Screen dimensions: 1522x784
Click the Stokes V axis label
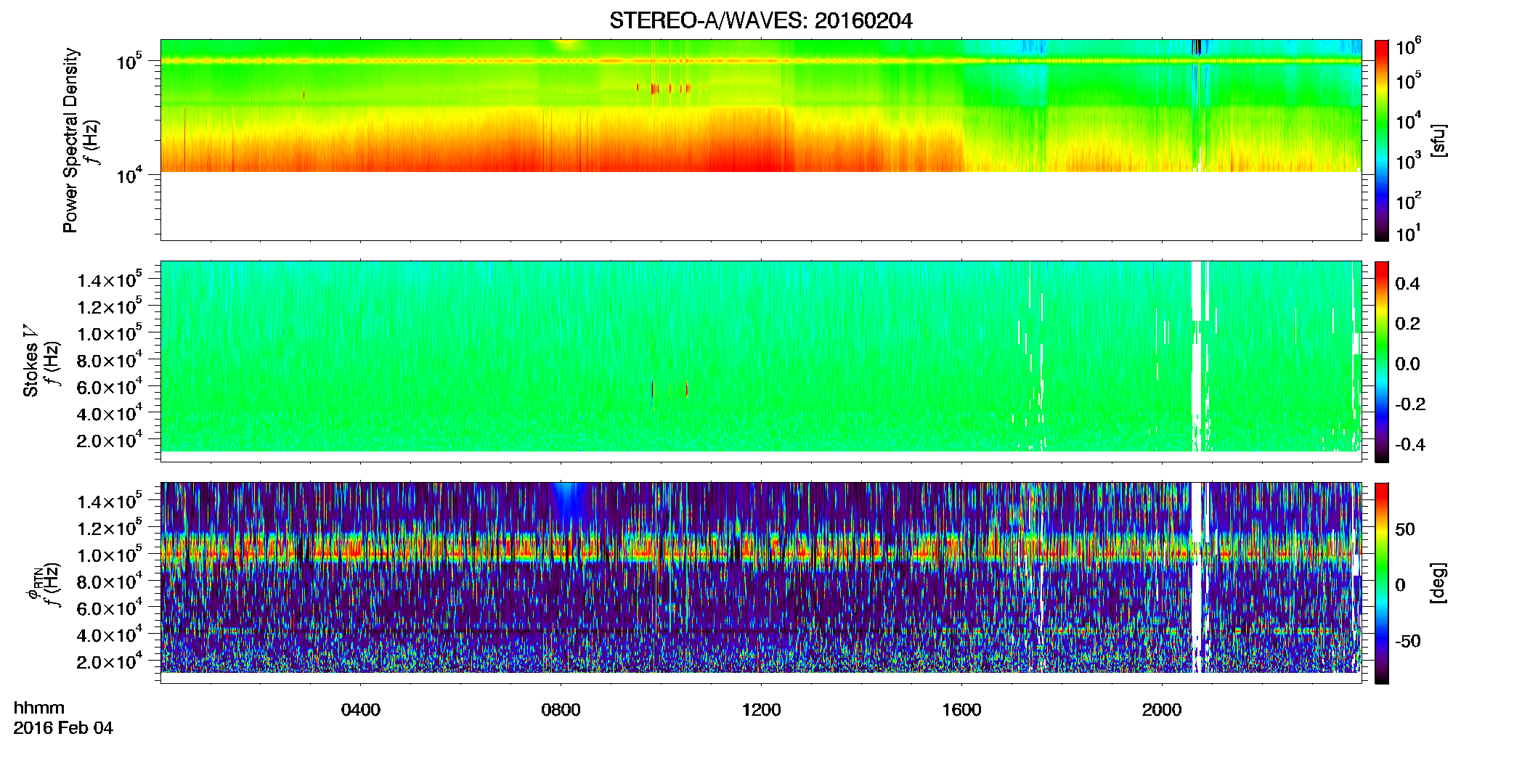[30, 361]
